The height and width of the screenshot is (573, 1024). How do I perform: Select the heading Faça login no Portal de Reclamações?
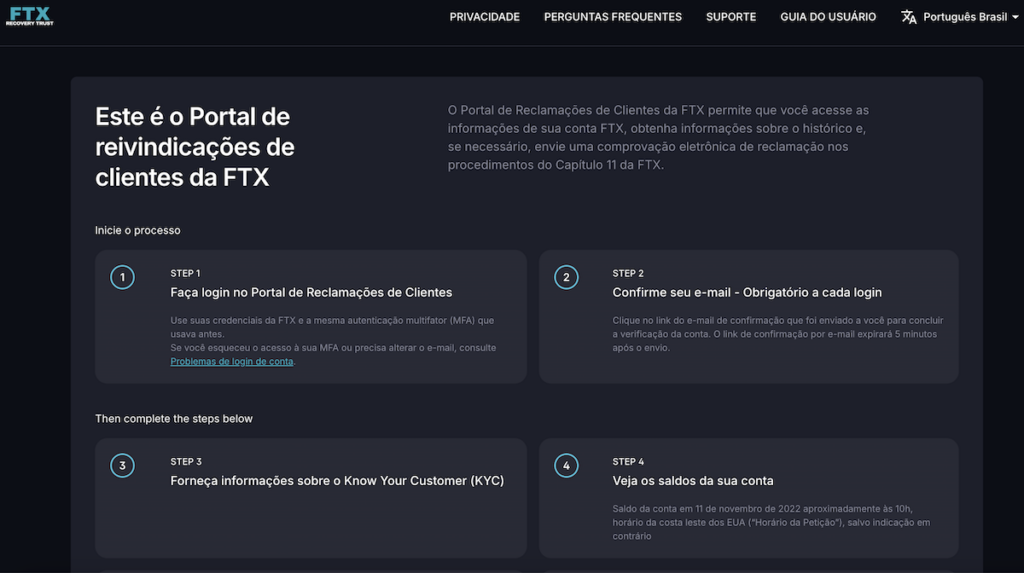(311, 293)
